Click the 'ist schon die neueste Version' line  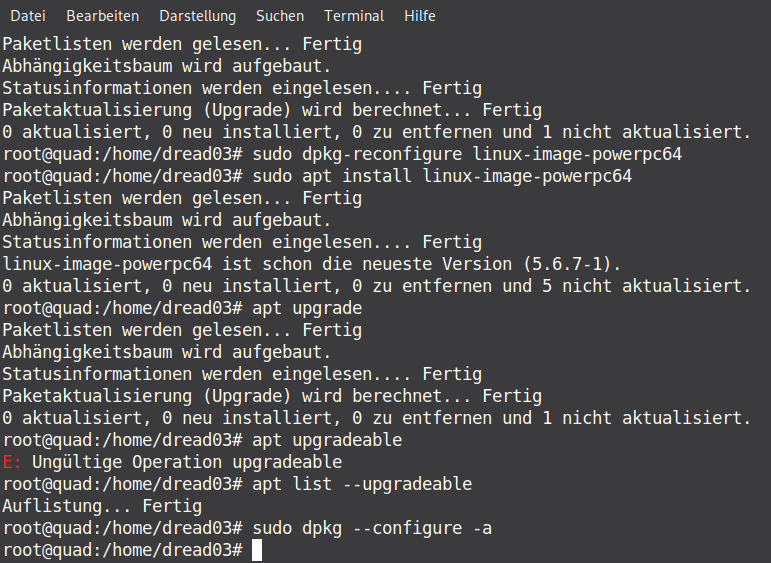[x=310, y=264]
